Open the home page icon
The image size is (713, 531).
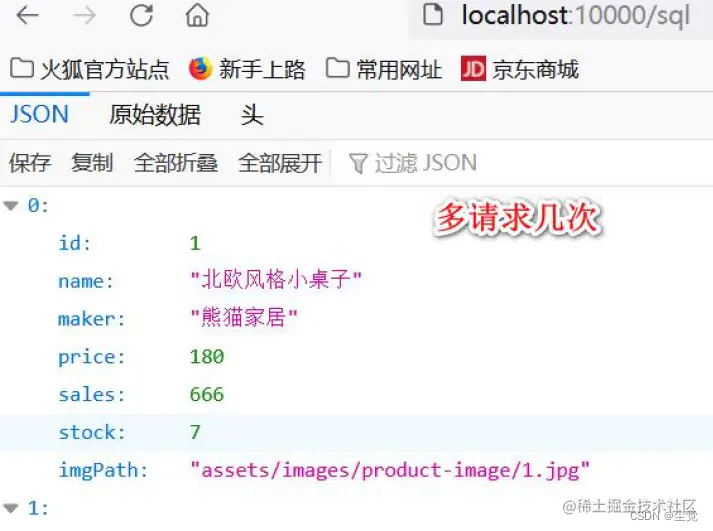[197, 15]
